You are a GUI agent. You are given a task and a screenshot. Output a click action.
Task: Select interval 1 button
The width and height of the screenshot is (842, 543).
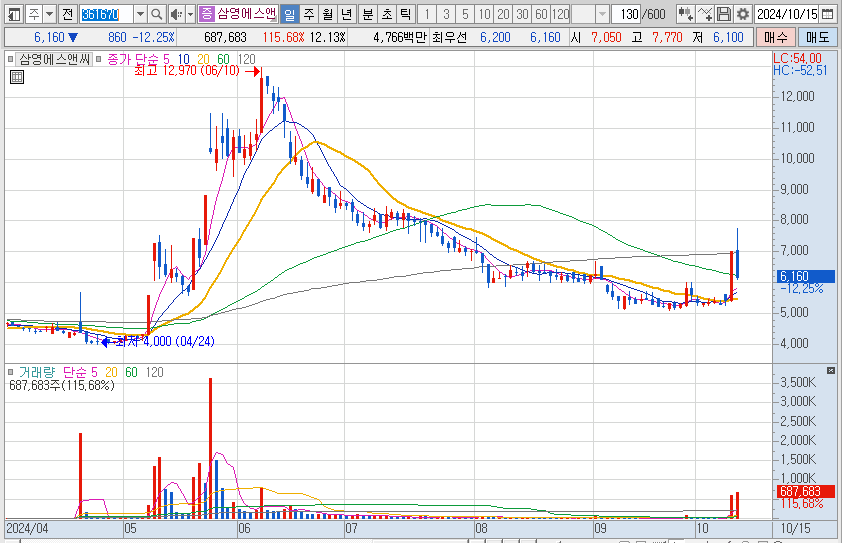(427, 14)
